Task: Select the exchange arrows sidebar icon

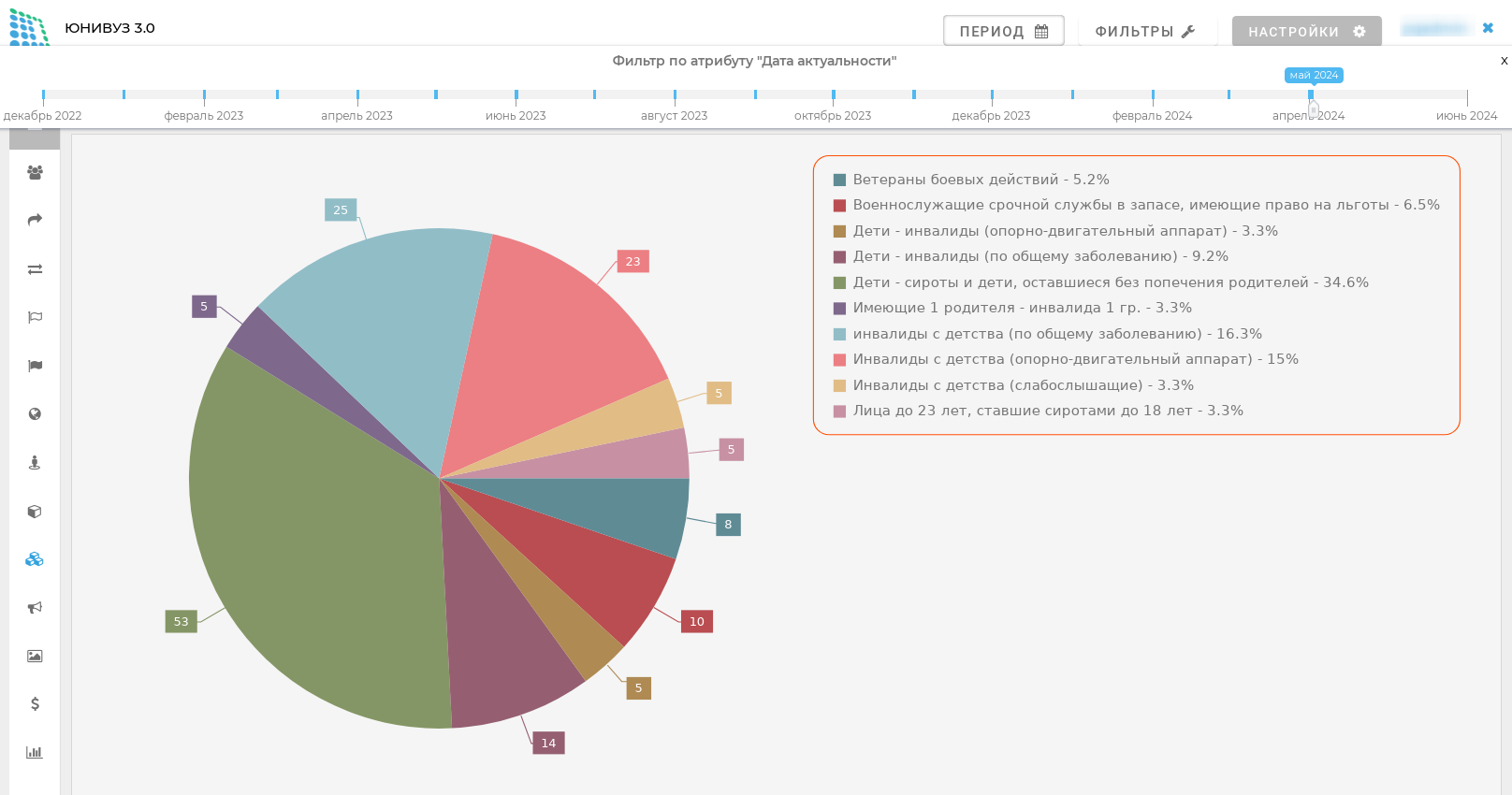Action: 35,269
